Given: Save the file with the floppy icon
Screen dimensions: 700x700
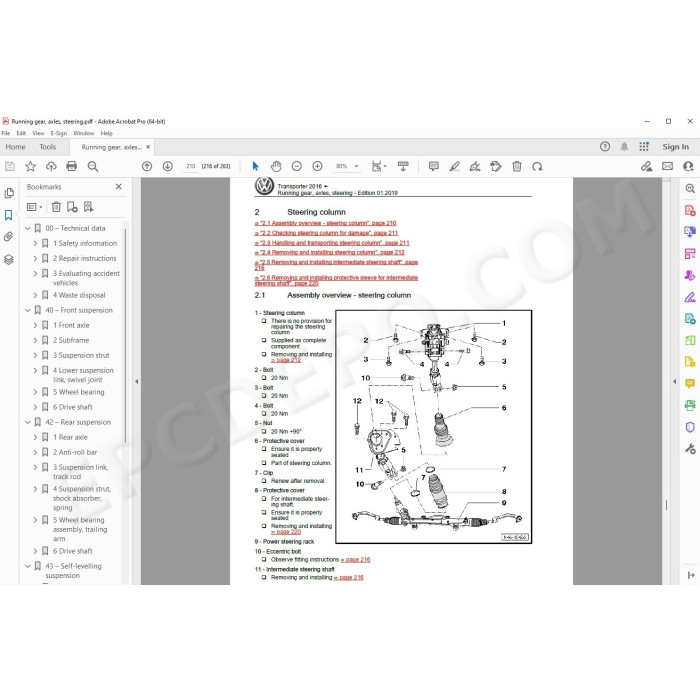Looking at the screenshot, I should 10,167.
